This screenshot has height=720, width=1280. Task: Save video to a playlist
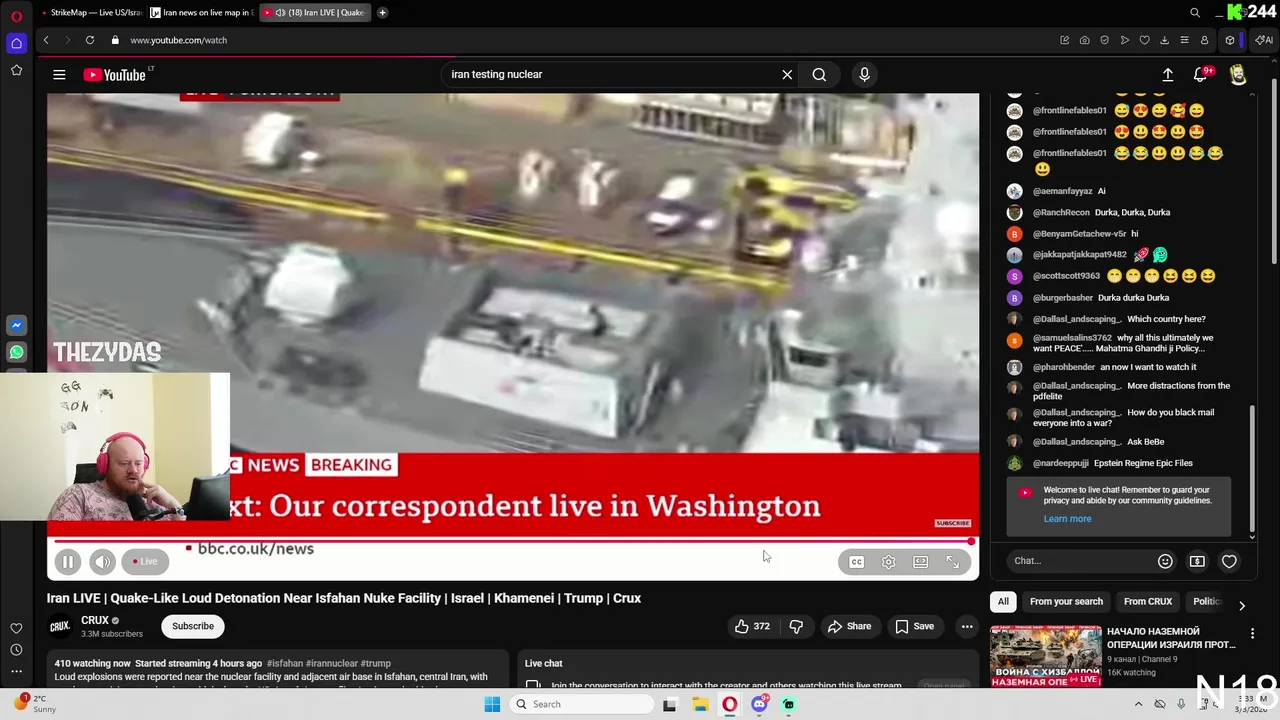[x=914, y=626]
